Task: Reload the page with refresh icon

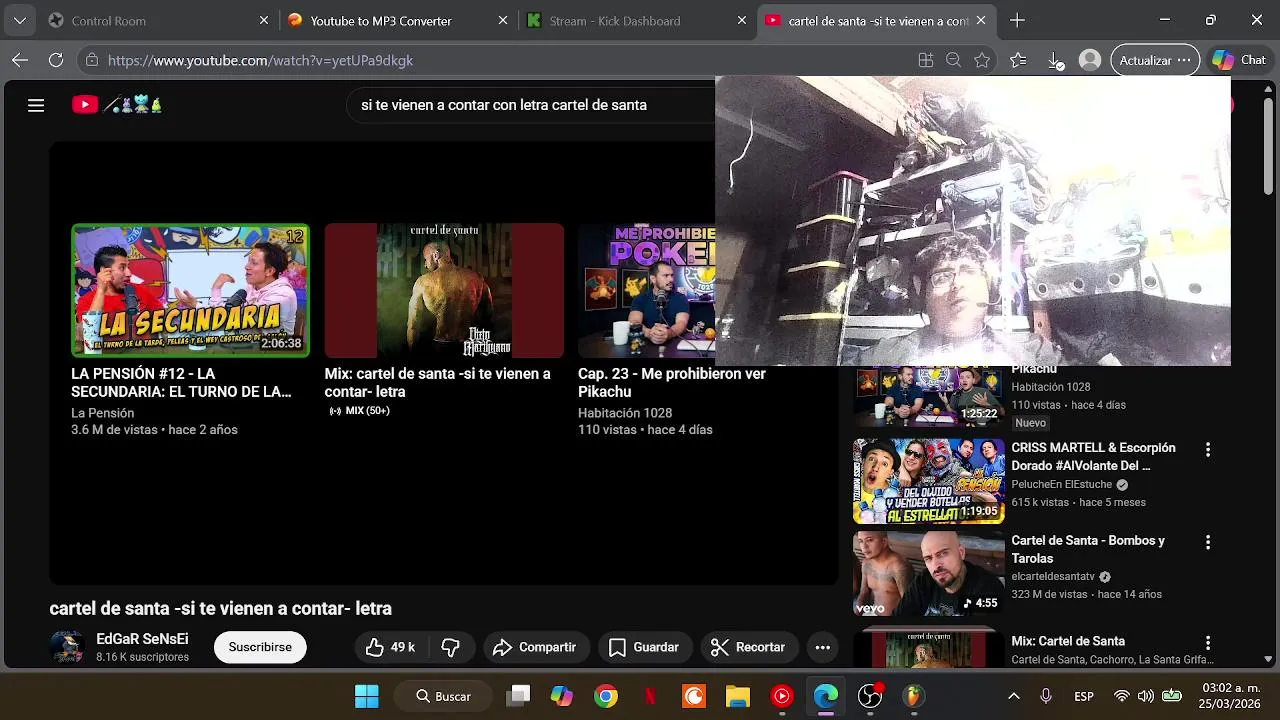Action: click(x=56, y=60)
